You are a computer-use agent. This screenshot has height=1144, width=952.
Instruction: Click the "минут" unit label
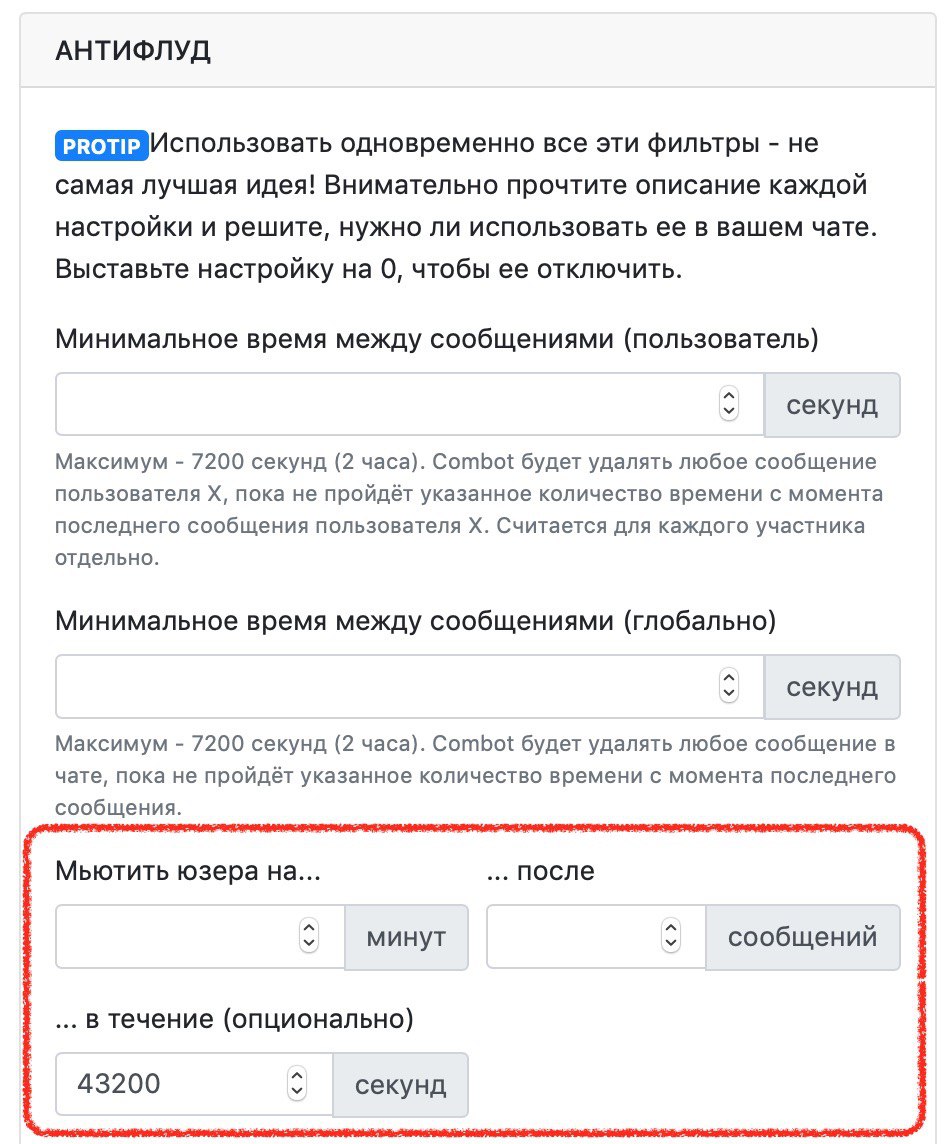pyautogui.click(x=406, y=937)
